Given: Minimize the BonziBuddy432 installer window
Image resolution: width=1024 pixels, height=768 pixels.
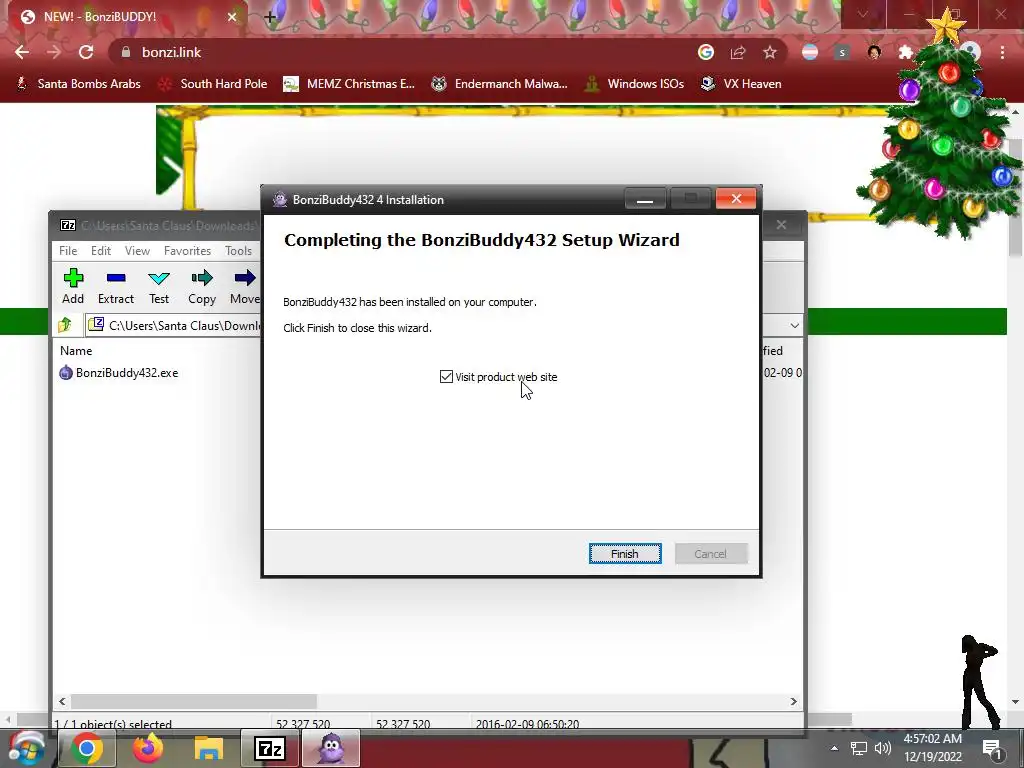Looking at the screenshot, I should (x=645, y=199).
